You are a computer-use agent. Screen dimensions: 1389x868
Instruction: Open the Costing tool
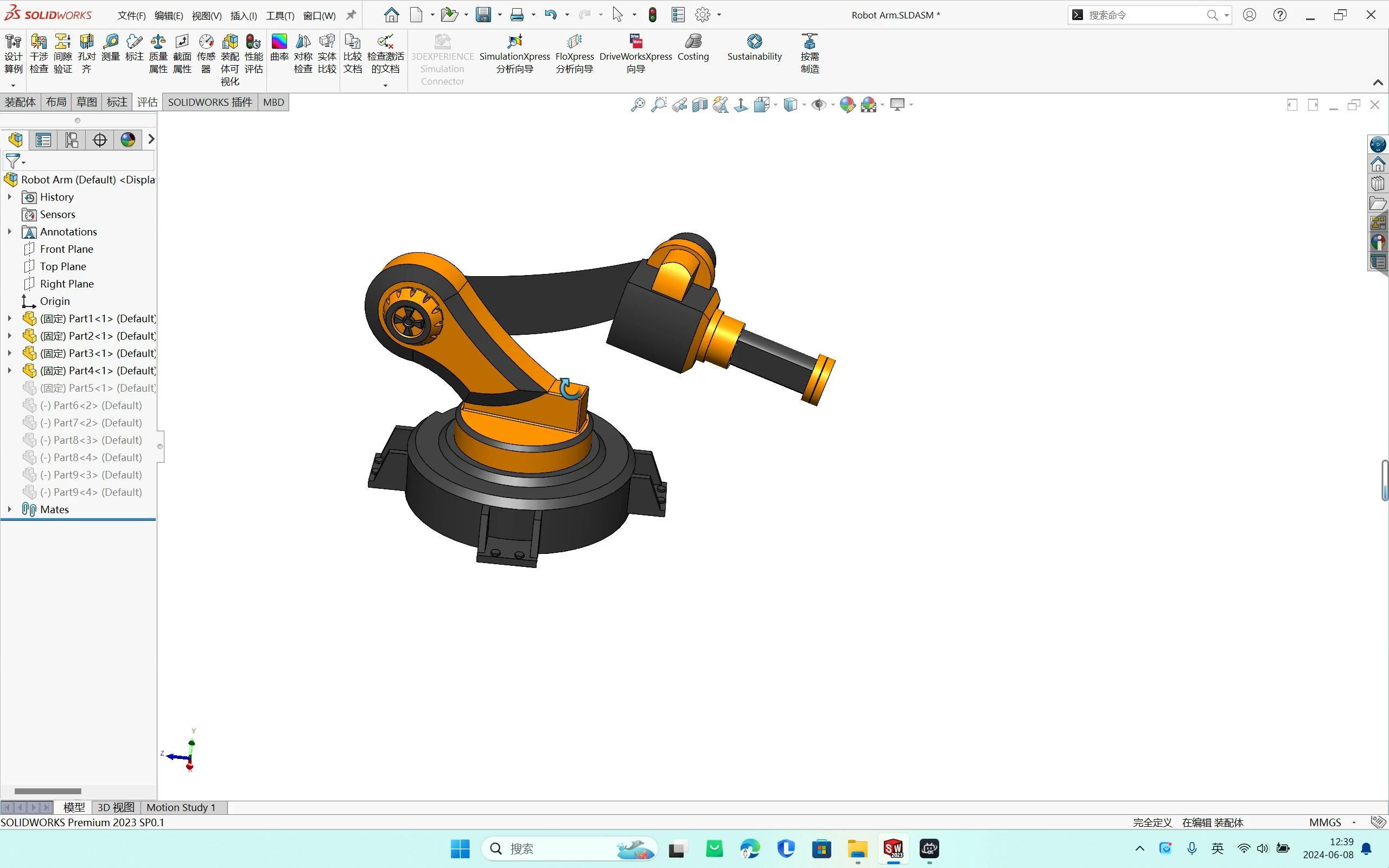click(693, 48)
